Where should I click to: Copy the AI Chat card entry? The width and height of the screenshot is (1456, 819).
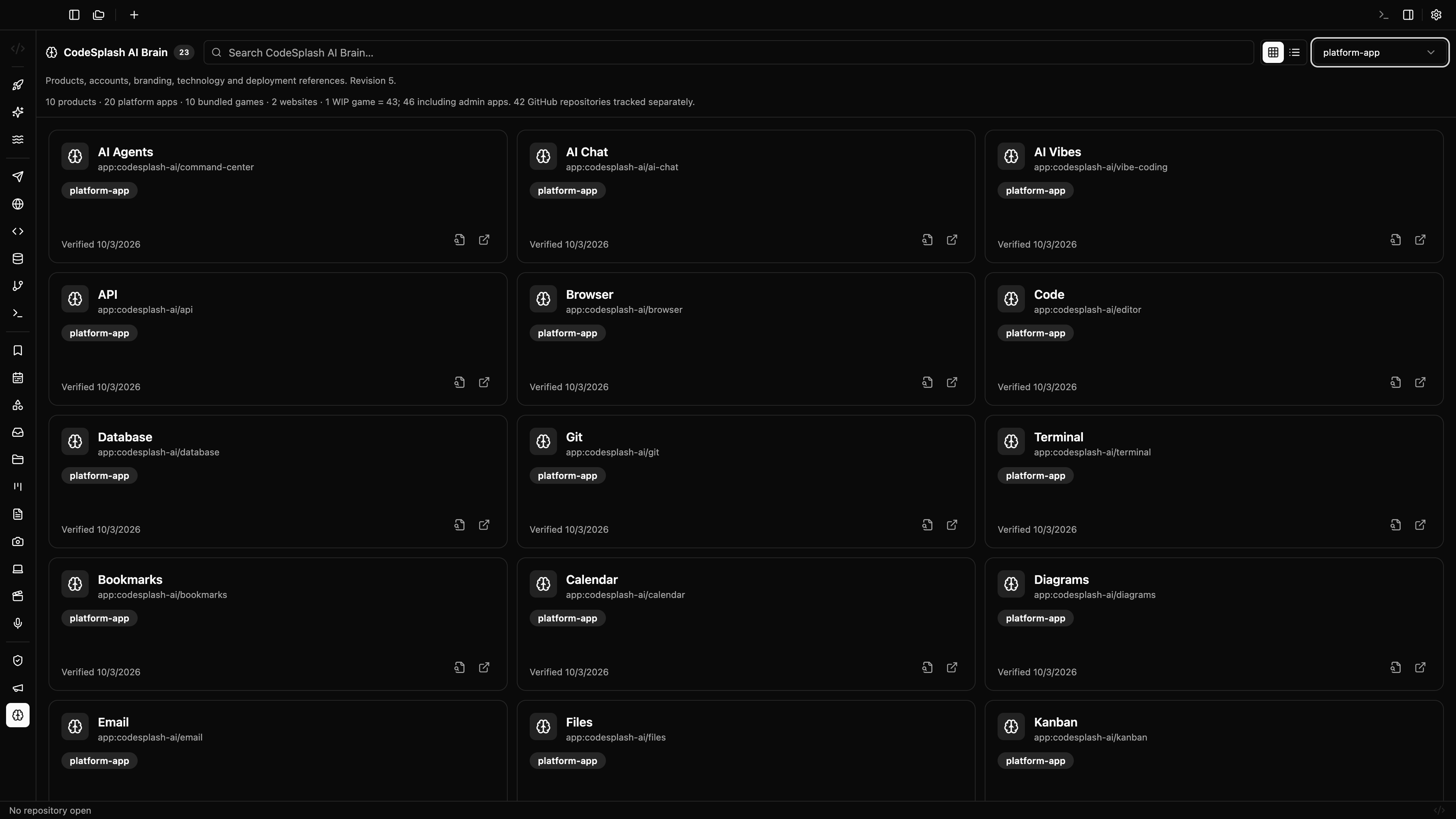pos(927,240)
